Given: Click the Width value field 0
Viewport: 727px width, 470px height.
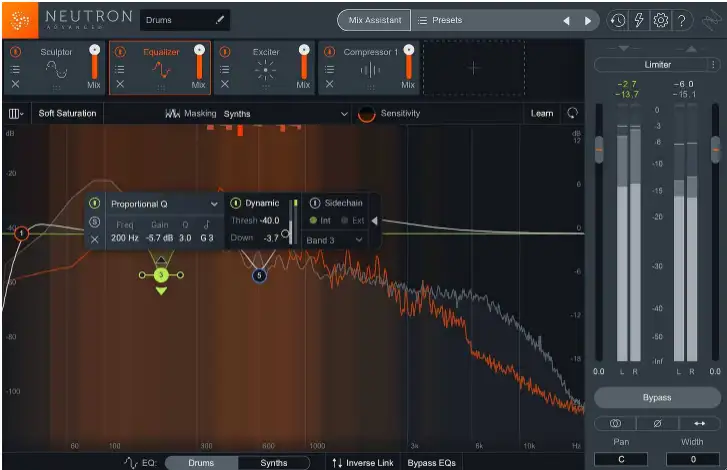Looking at the screenshot, I should 693,459.
